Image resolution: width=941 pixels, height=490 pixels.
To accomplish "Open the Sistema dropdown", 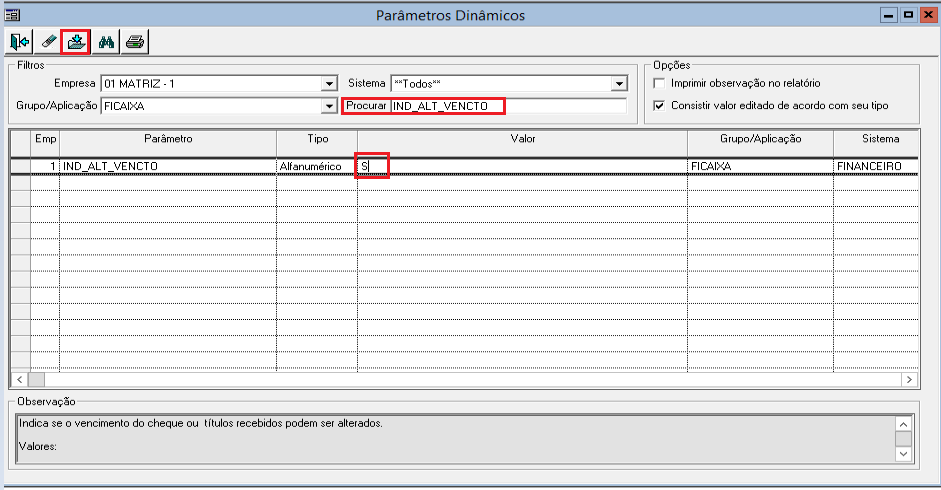I will (x=619, y=83).
